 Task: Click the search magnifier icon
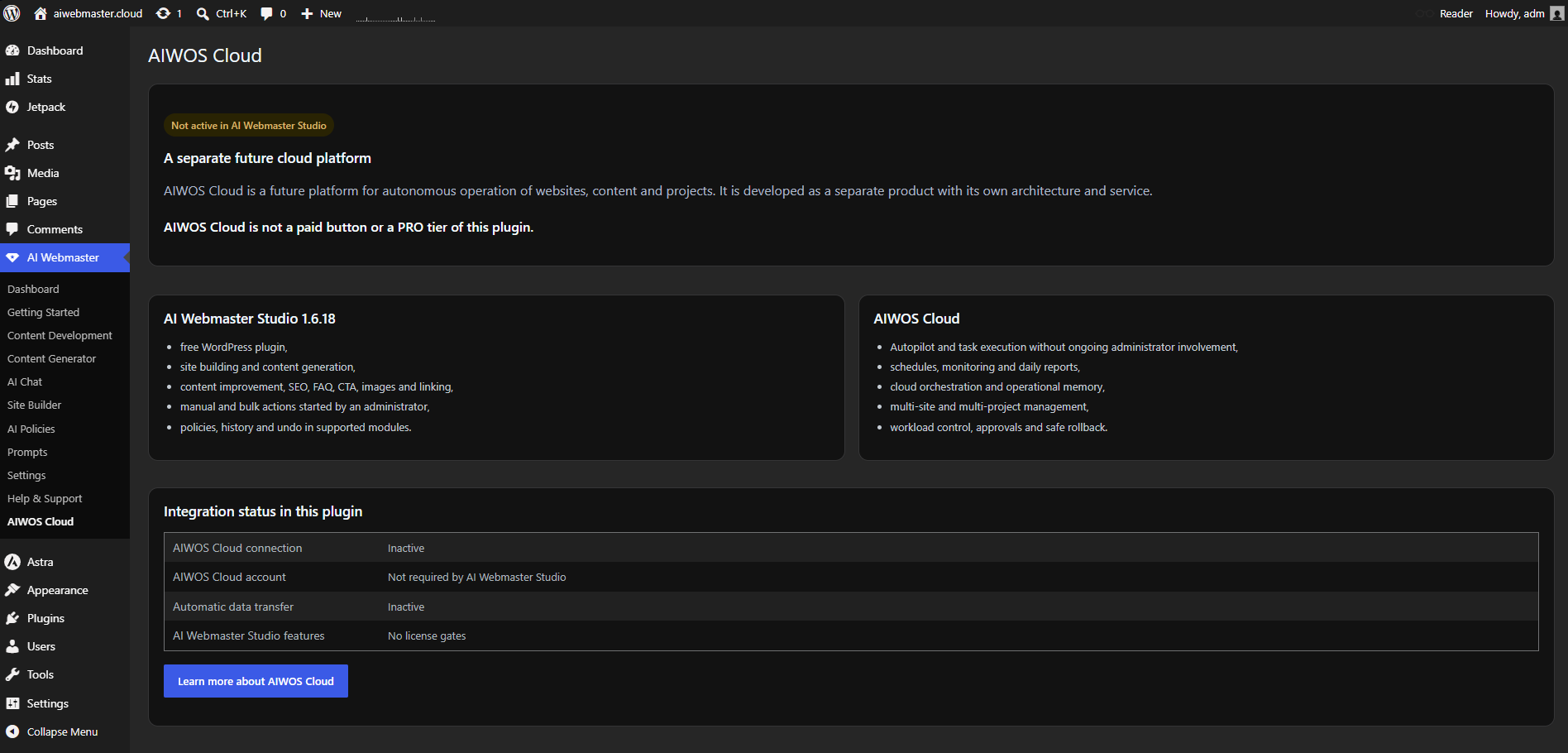pos(203,13)
